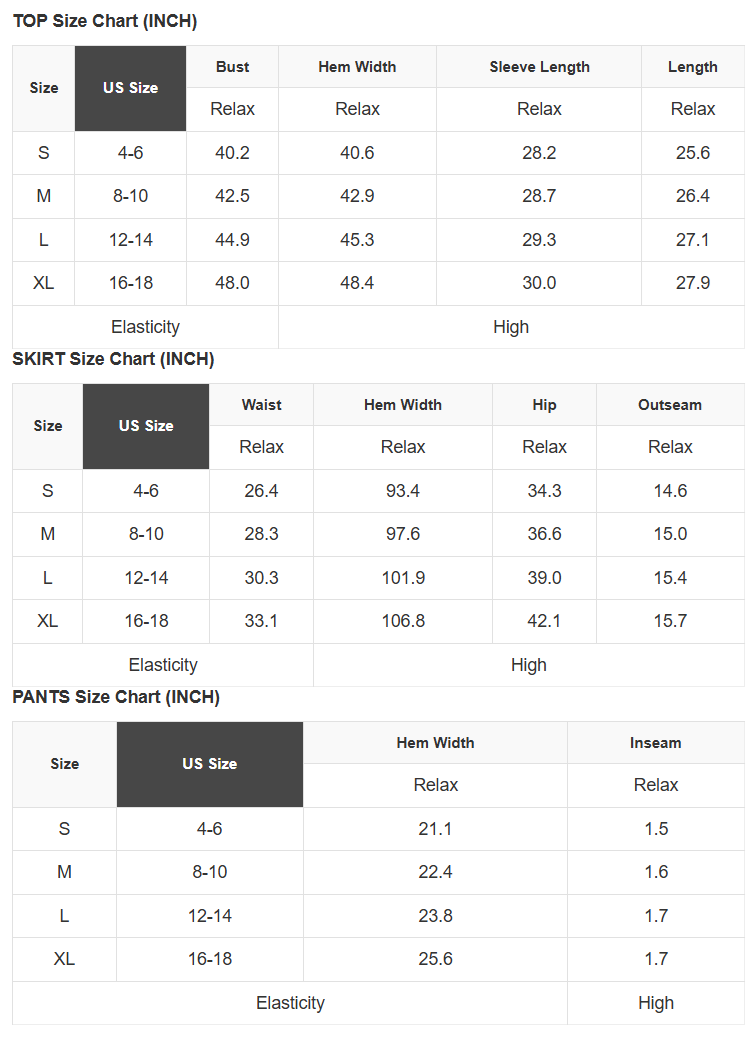The width and height of the screenshot is (753, 1037).
Task: Click bust value 40.2 for size S
Action: pyautogui.click(x=232, y=153)
